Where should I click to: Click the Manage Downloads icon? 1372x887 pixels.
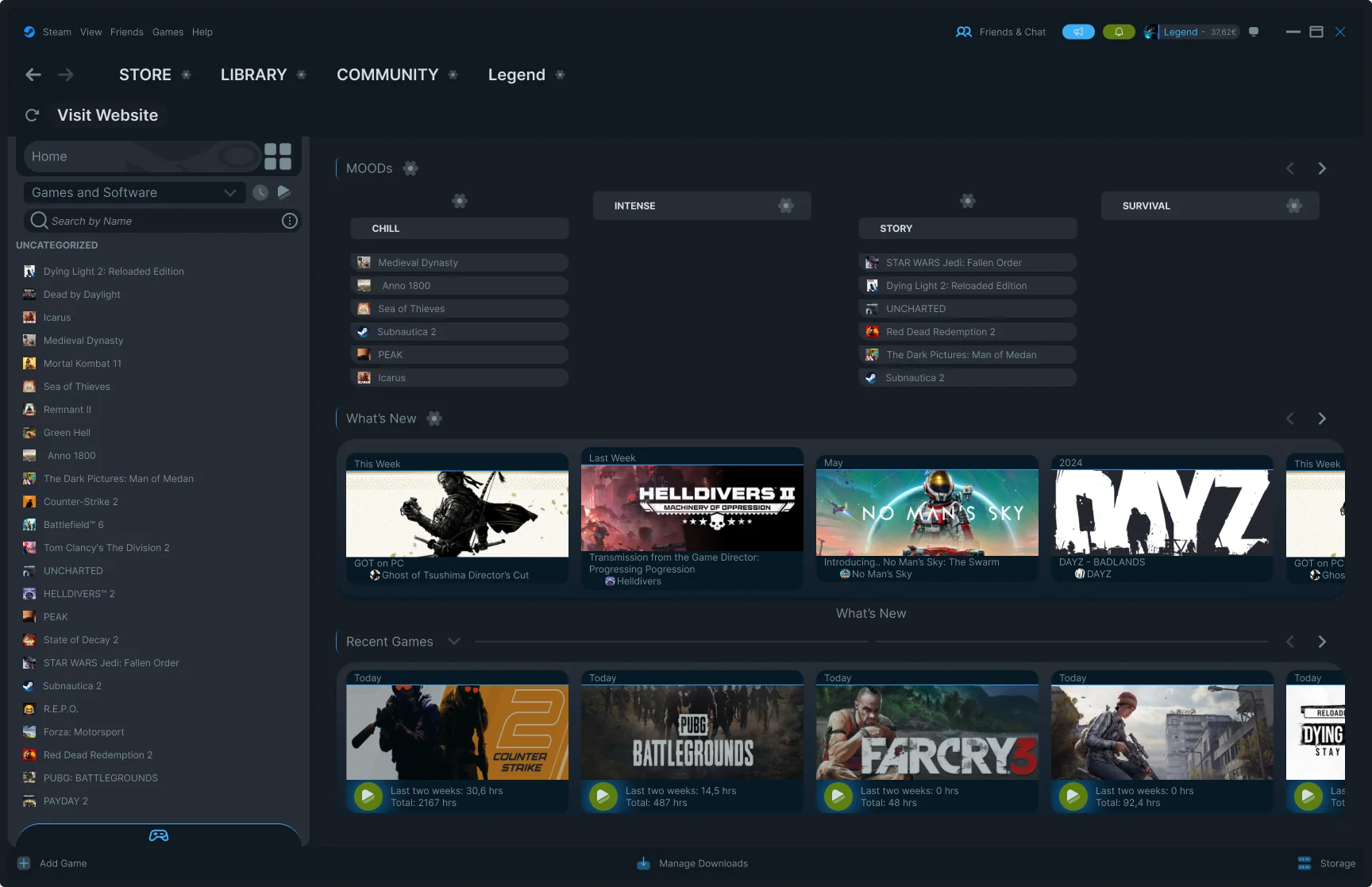(x=644, y=863)
